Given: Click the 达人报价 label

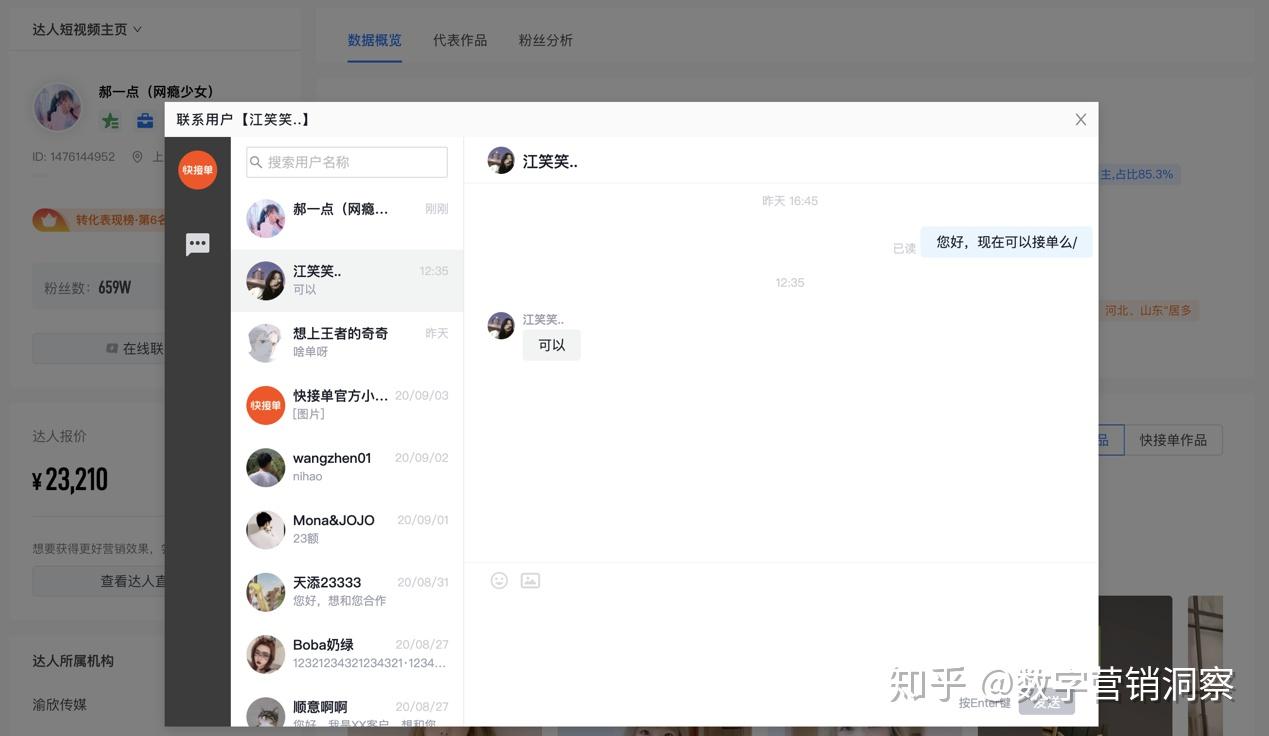Looking at the screenshot, I should click(x=60, y=436).
